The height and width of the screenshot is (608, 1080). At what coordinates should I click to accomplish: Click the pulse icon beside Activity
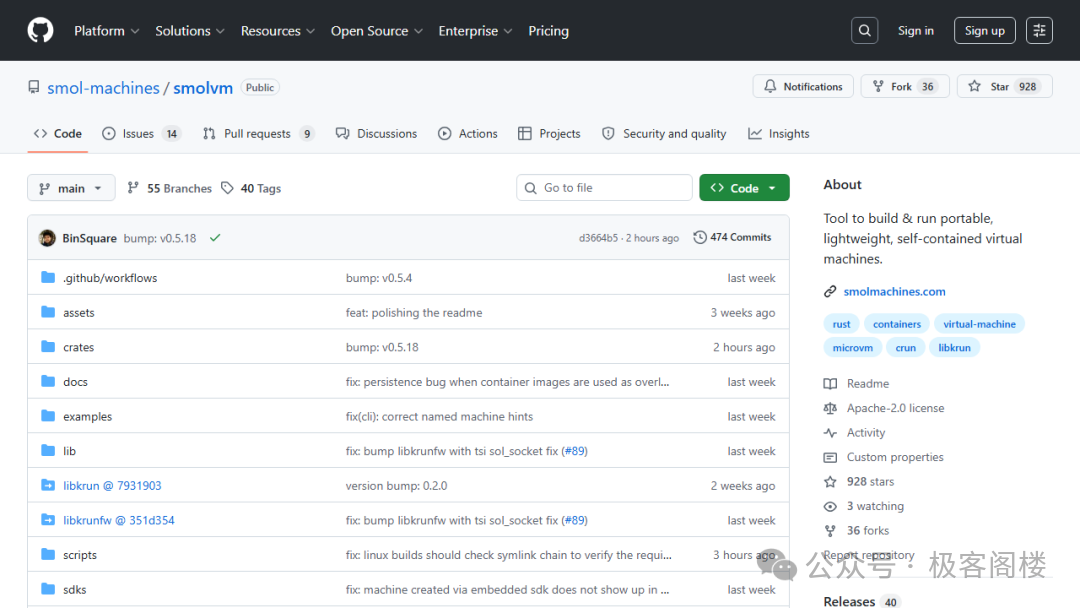tap(830, 432)
